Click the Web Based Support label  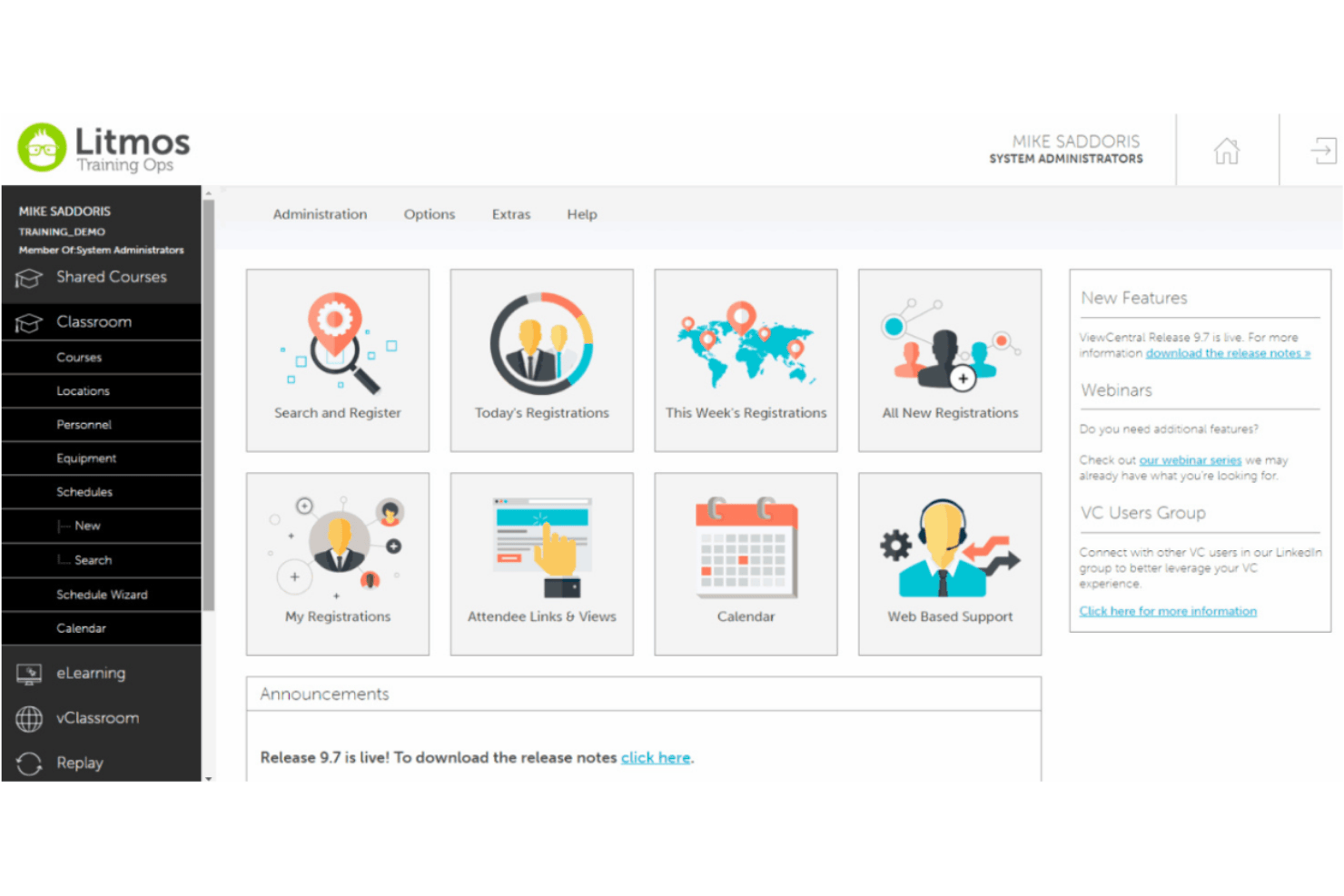click(x=950, y=616)
